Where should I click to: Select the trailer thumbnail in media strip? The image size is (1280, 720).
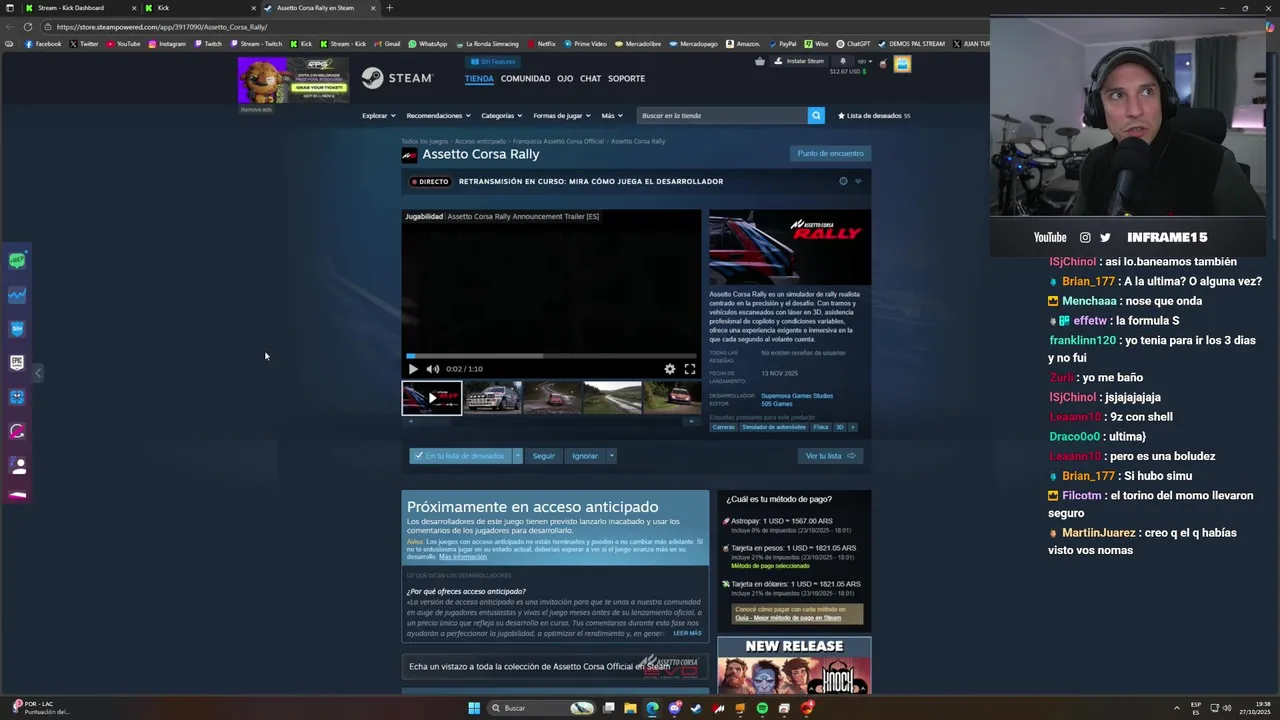coord(432,397)
